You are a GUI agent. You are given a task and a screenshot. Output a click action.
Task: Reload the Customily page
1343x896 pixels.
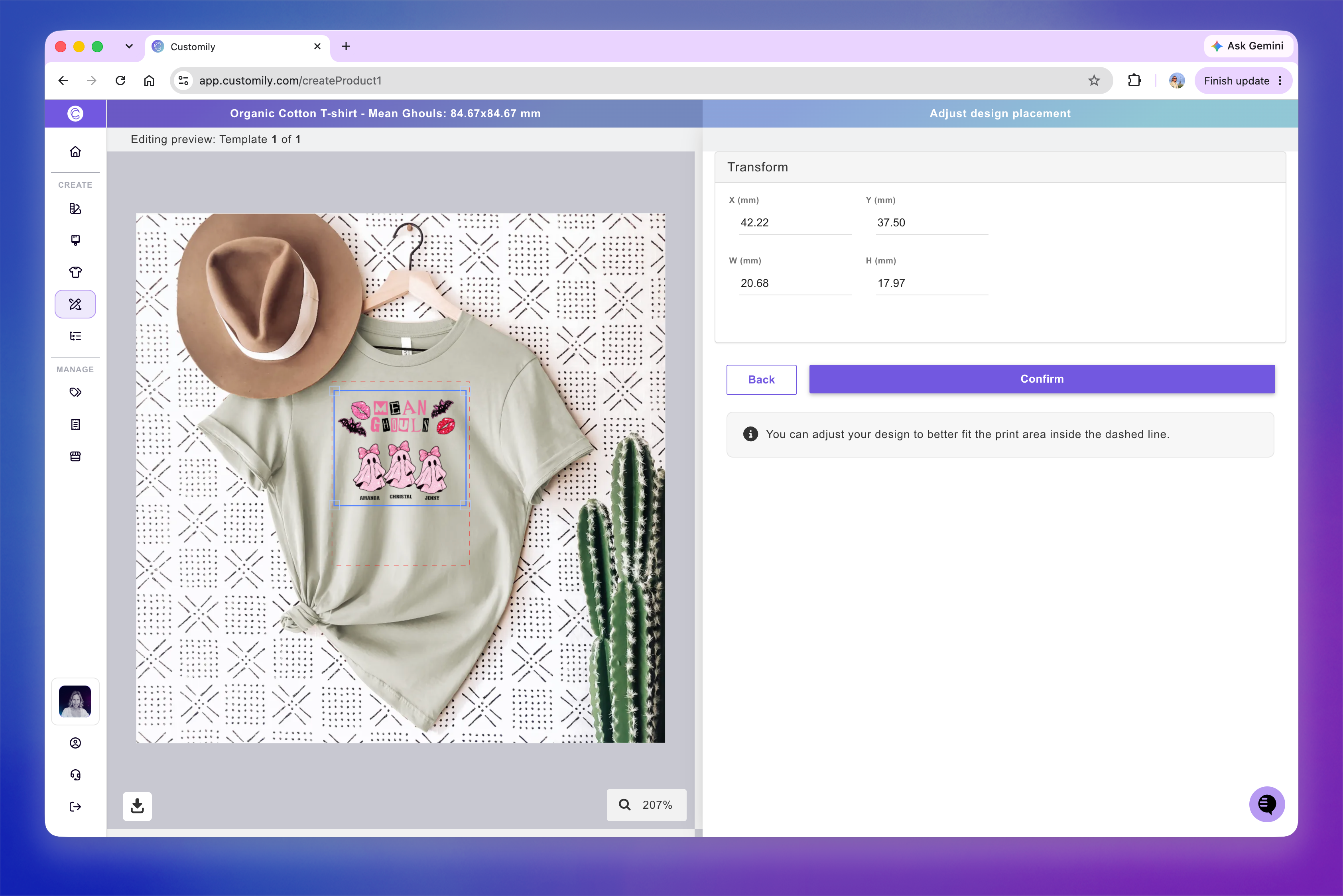(120, 81)
